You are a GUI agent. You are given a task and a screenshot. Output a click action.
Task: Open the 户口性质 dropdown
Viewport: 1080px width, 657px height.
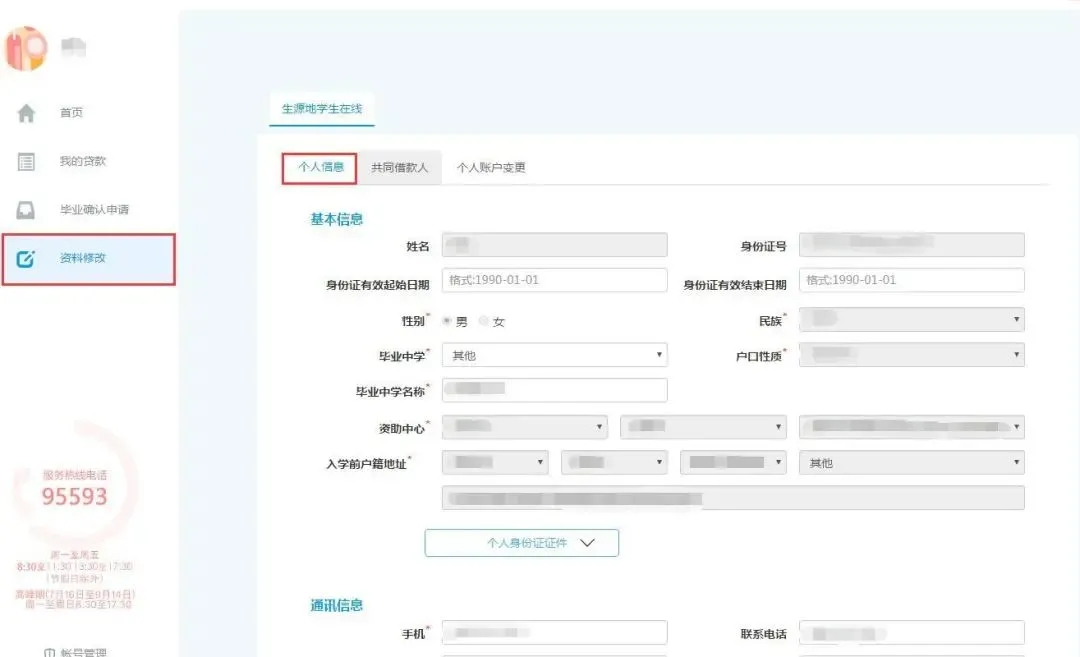911,355
